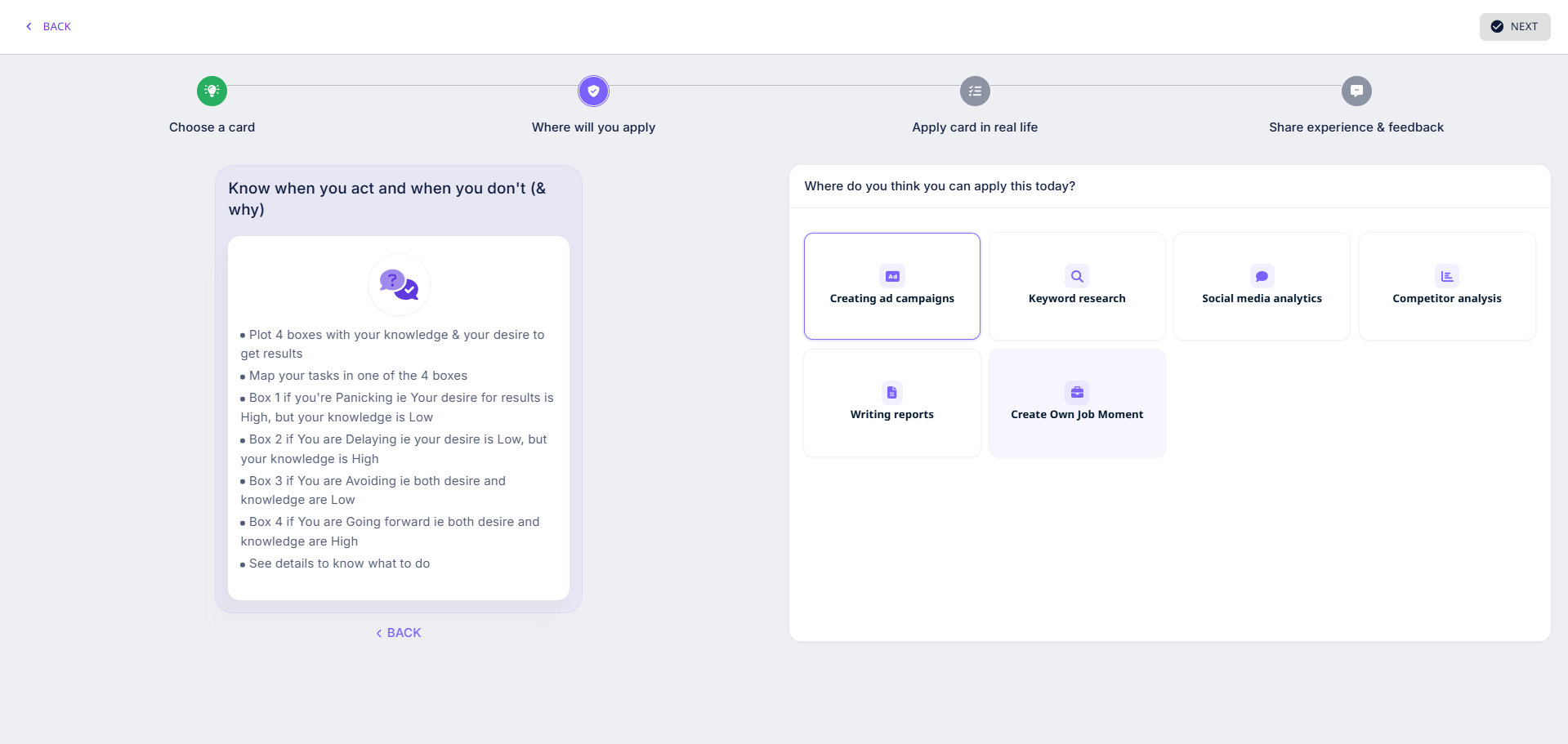Open the Choose a card step label
The width and height of the screenshot is (1568, 744).
pos(212,127)
